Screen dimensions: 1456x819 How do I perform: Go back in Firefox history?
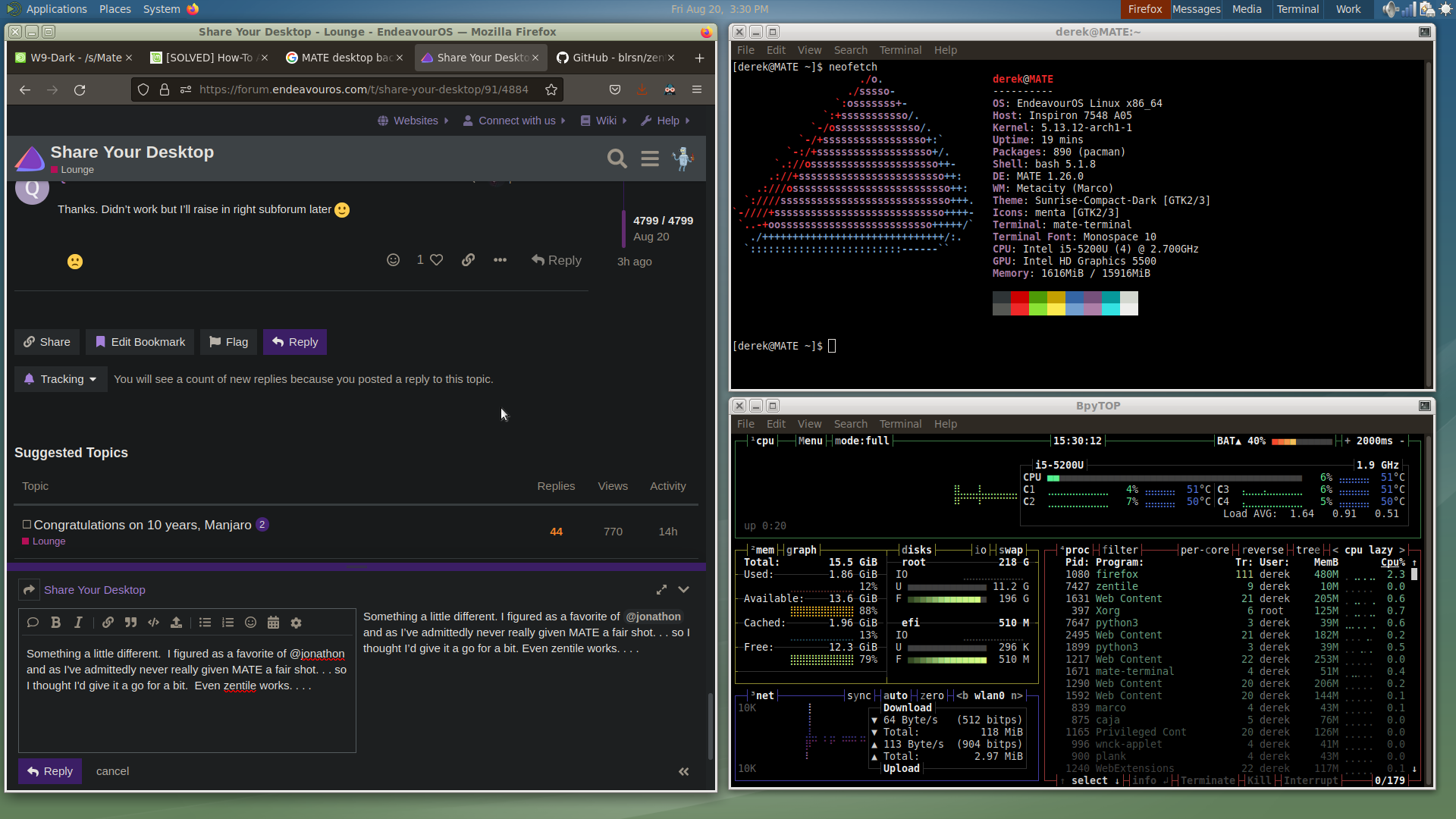coord(25,89)
